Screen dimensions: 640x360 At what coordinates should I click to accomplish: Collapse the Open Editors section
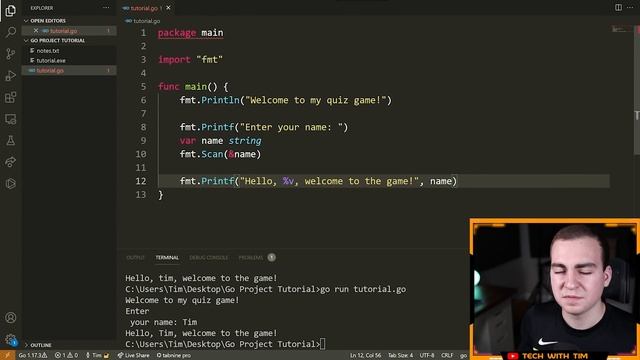point(69,20)
